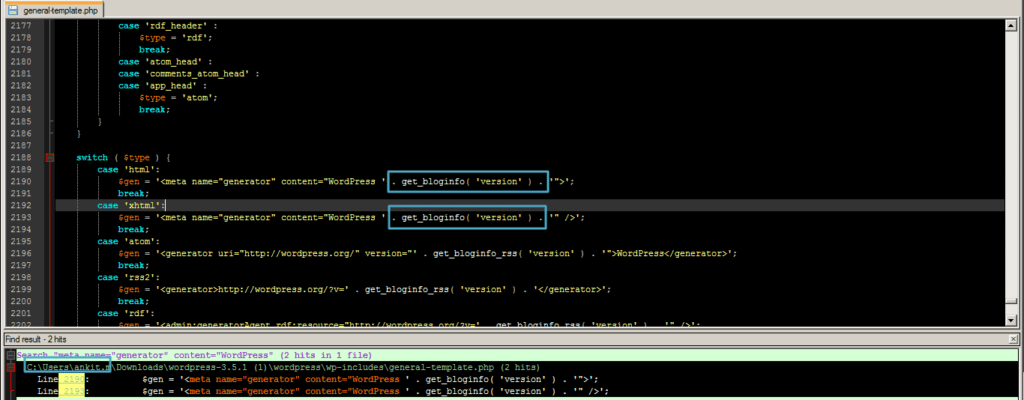Collapse the search results tree in Find result
Image resolution: width=1024 pixels, height=400 pixels.
tap(9, 355)
